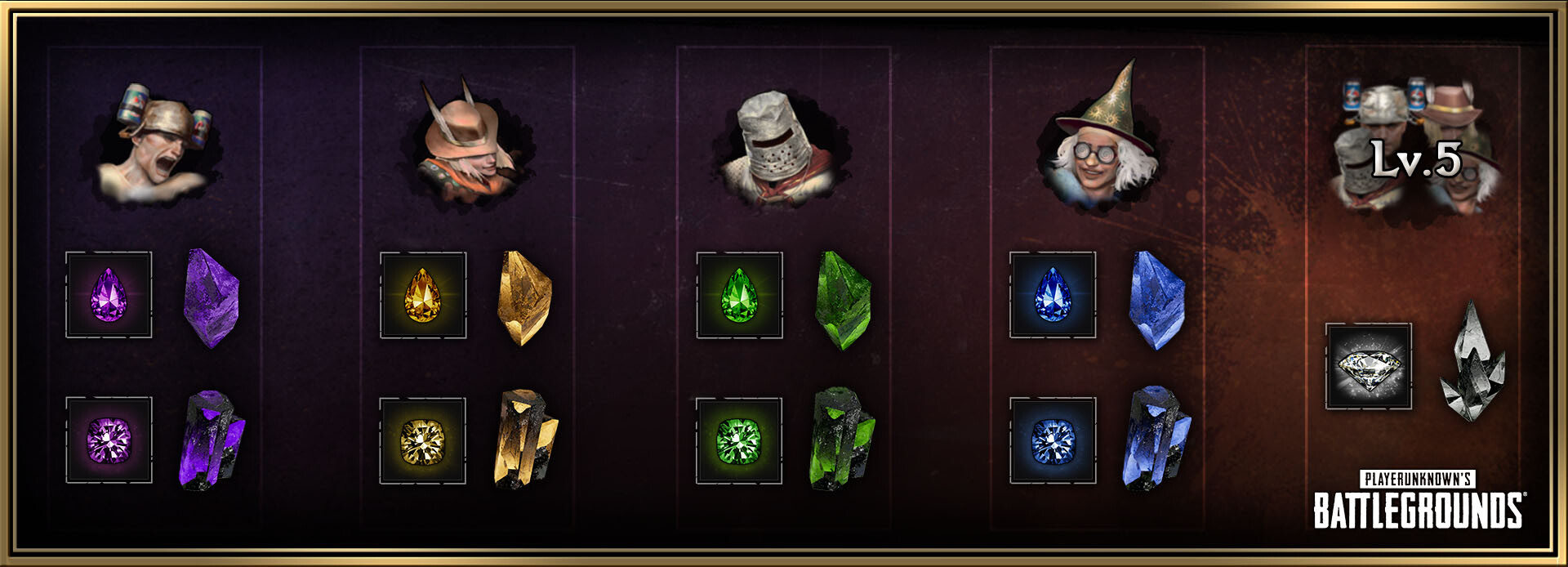Open the wizard hat character portrait

click(1098, 135)
